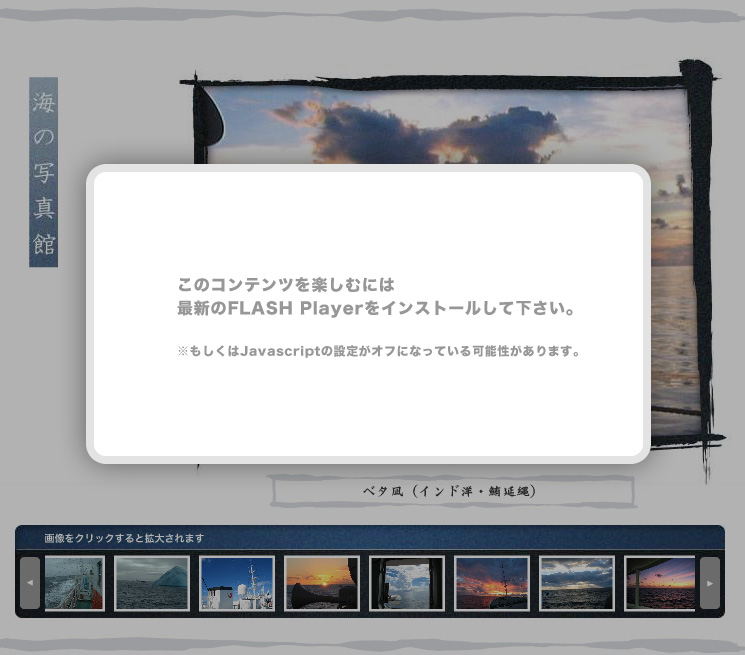Open the clouds seen through window thumbnail

(x=407, y=583)
